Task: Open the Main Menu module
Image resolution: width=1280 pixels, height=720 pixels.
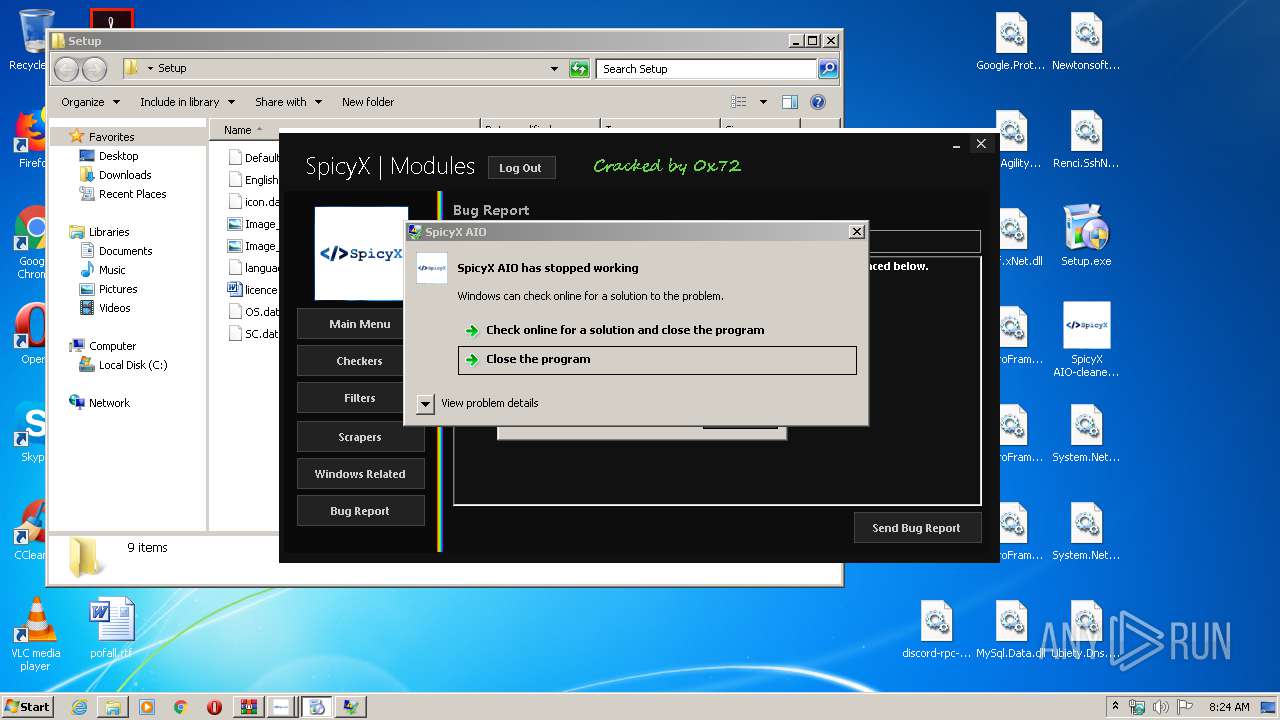Action: [x=360, y=324]
